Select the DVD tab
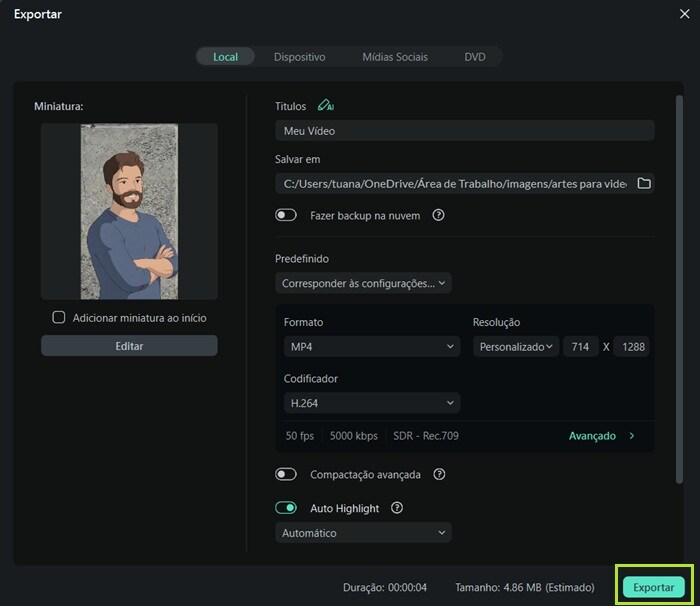This screenshot has height=606, width=700. (475, 57)
